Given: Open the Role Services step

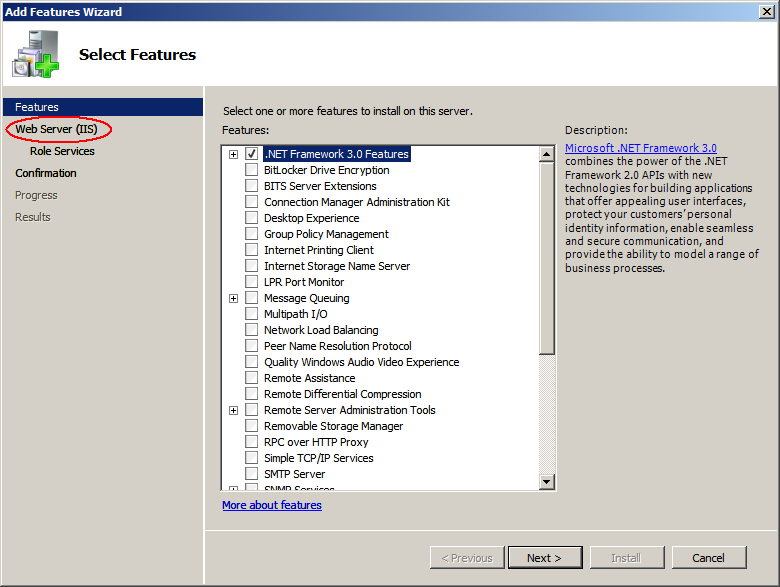Looking at the screenshot, I should pyautogui.click(x=62, y=151).
